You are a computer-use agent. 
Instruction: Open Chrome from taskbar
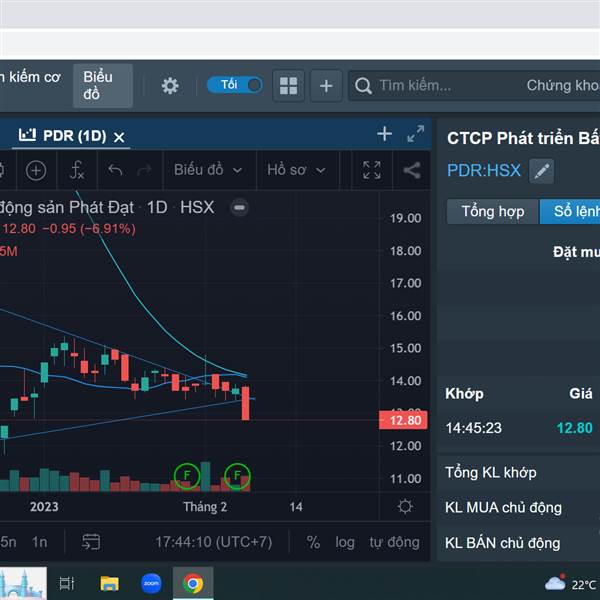coord(193,584)
